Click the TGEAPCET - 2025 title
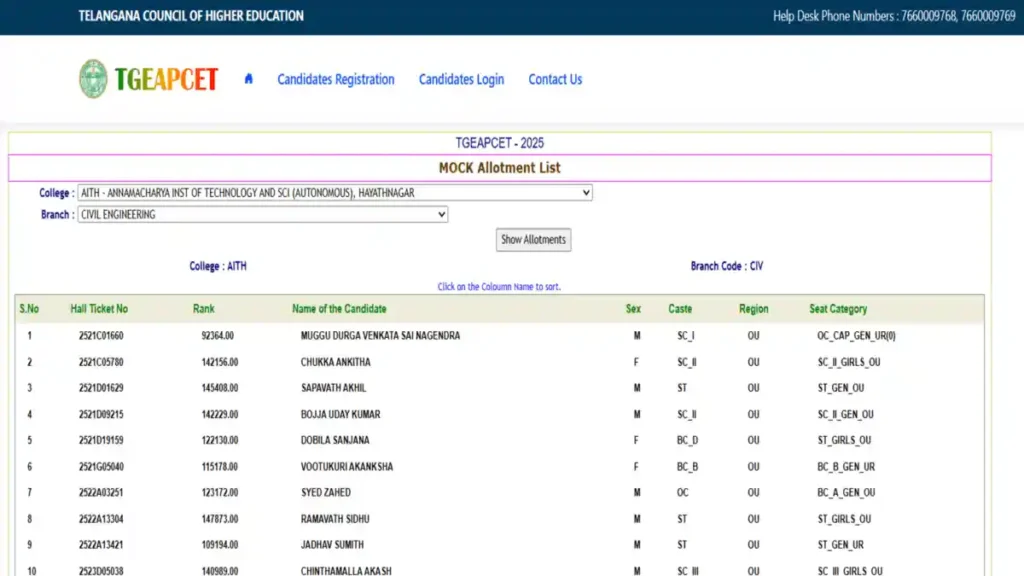 [x=500, y=143]
